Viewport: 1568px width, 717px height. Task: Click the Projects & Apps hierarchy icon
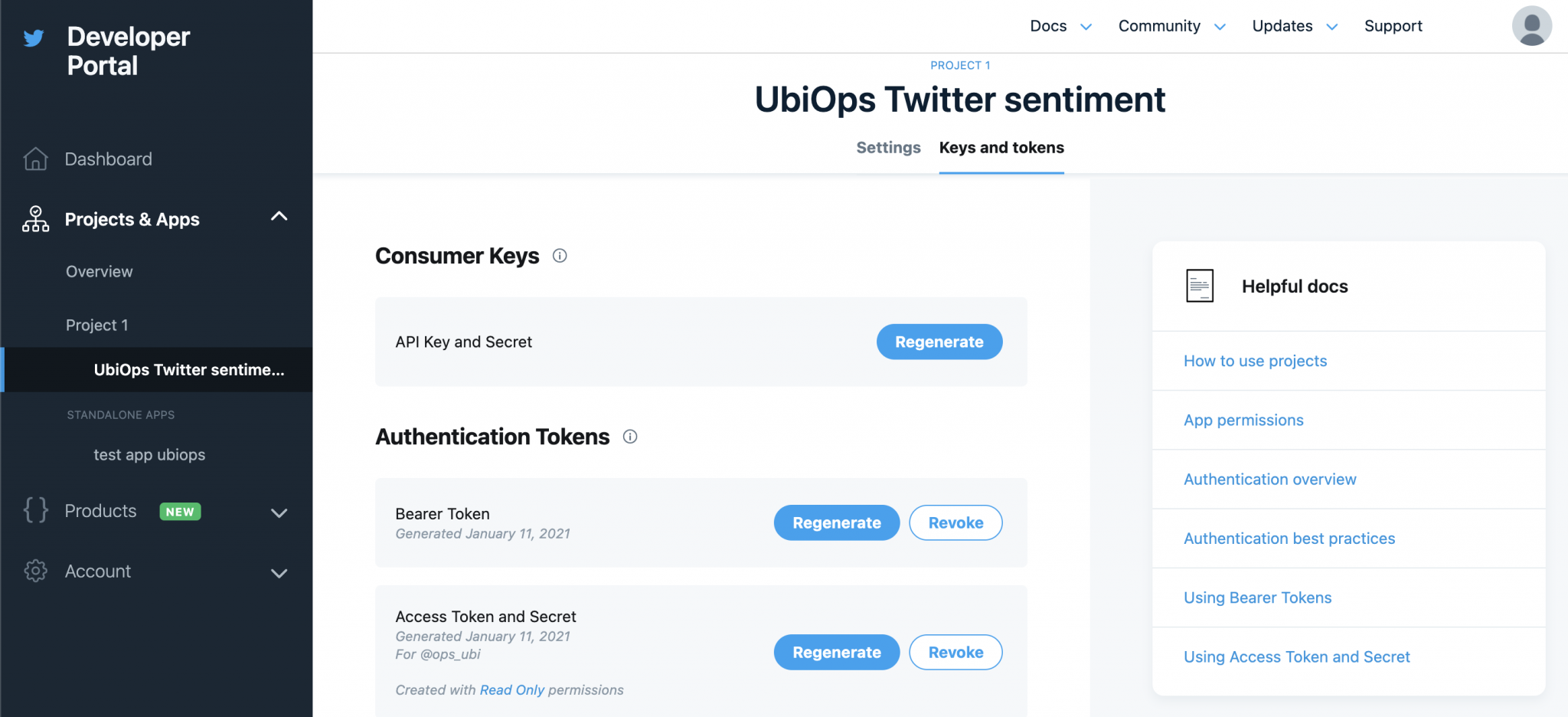pyautogui.click(x=34, y=219)
